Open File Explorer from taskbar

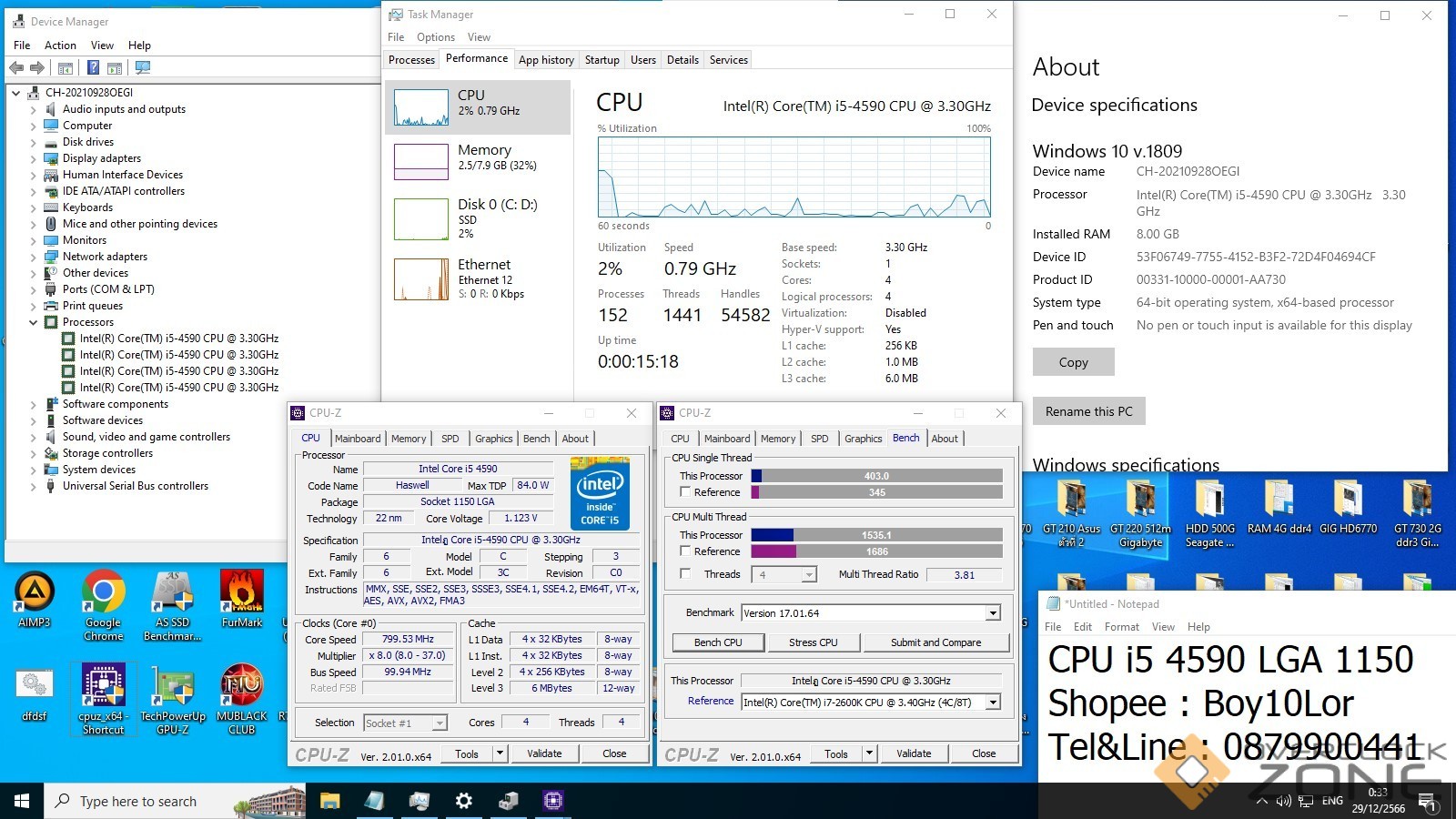pyautogui.click(x=329, y=801)
